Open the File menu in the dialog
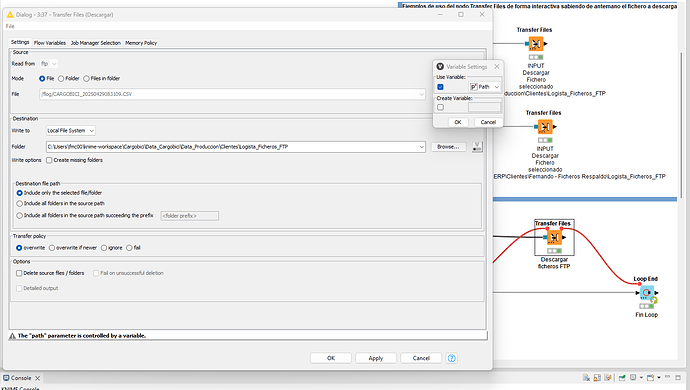Screen dimensions: 690x390 pos(10,26)
